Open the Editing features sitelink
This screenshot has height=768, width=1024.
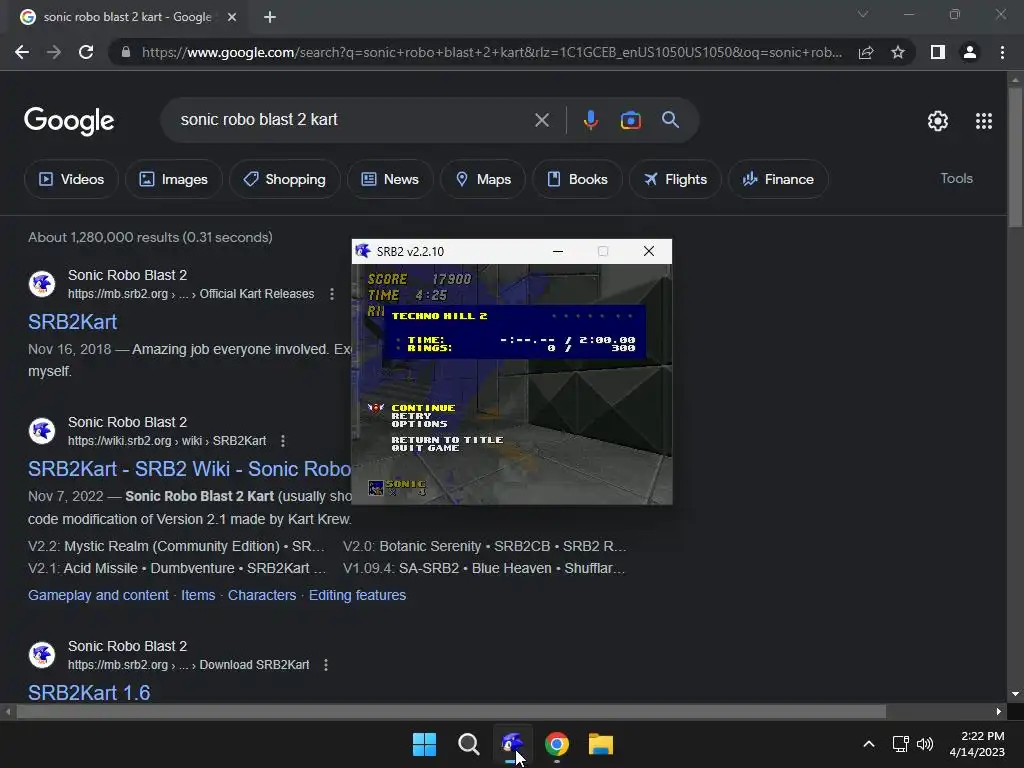(x=357, y=595)
